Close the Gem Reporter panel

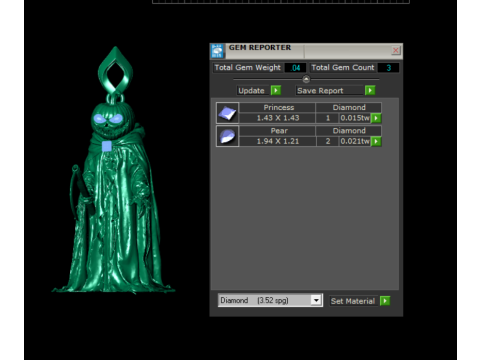point(395,50)
